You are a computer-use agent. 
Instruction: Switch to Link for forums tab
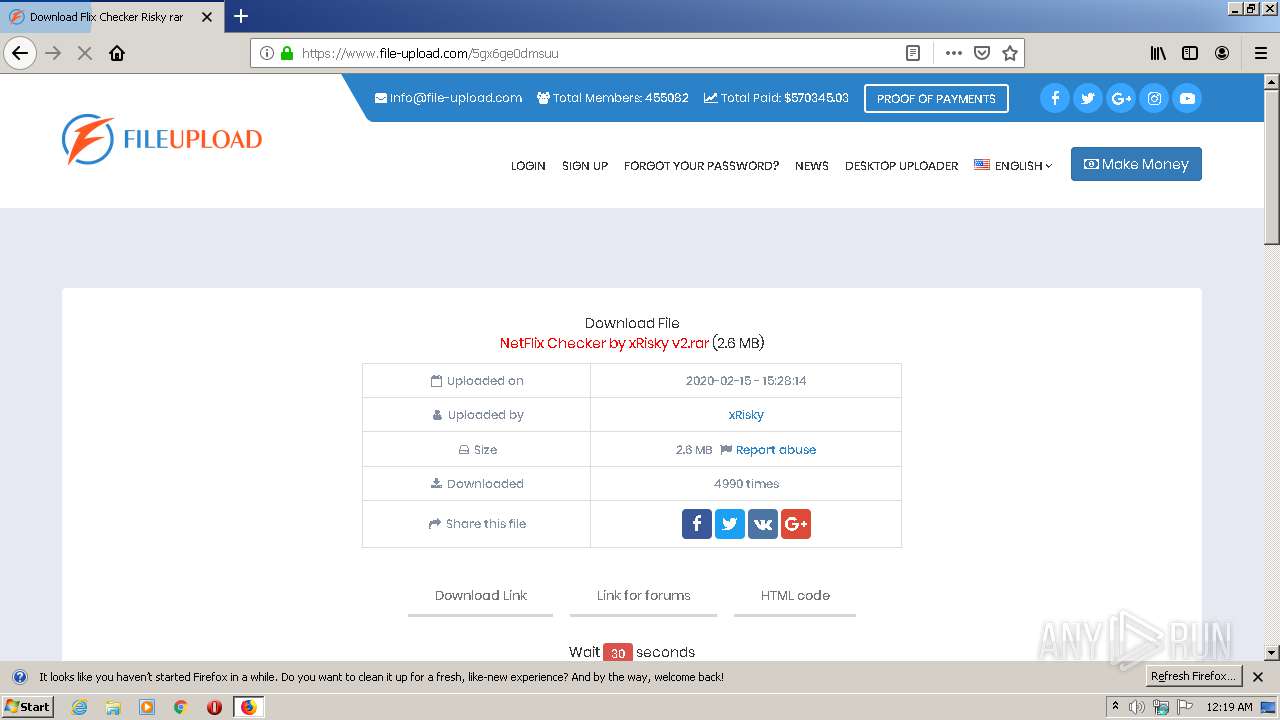point(644,596)
